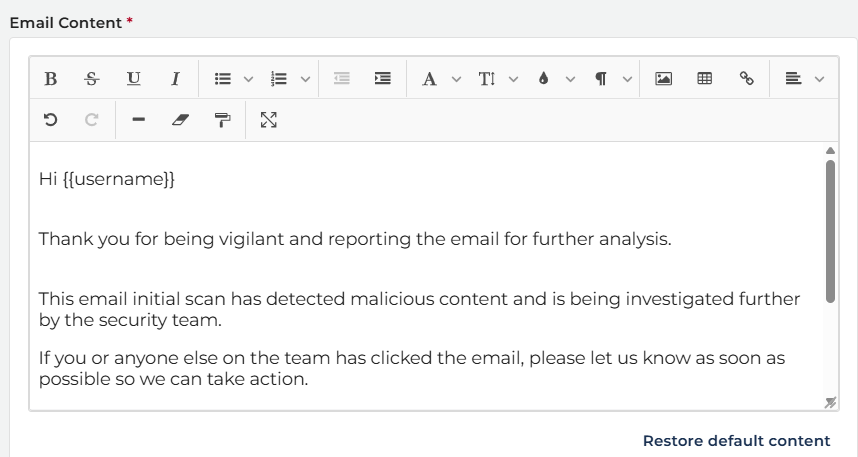Toggle strikethrough formatting

pyautogui.click(x=92, y=79)
